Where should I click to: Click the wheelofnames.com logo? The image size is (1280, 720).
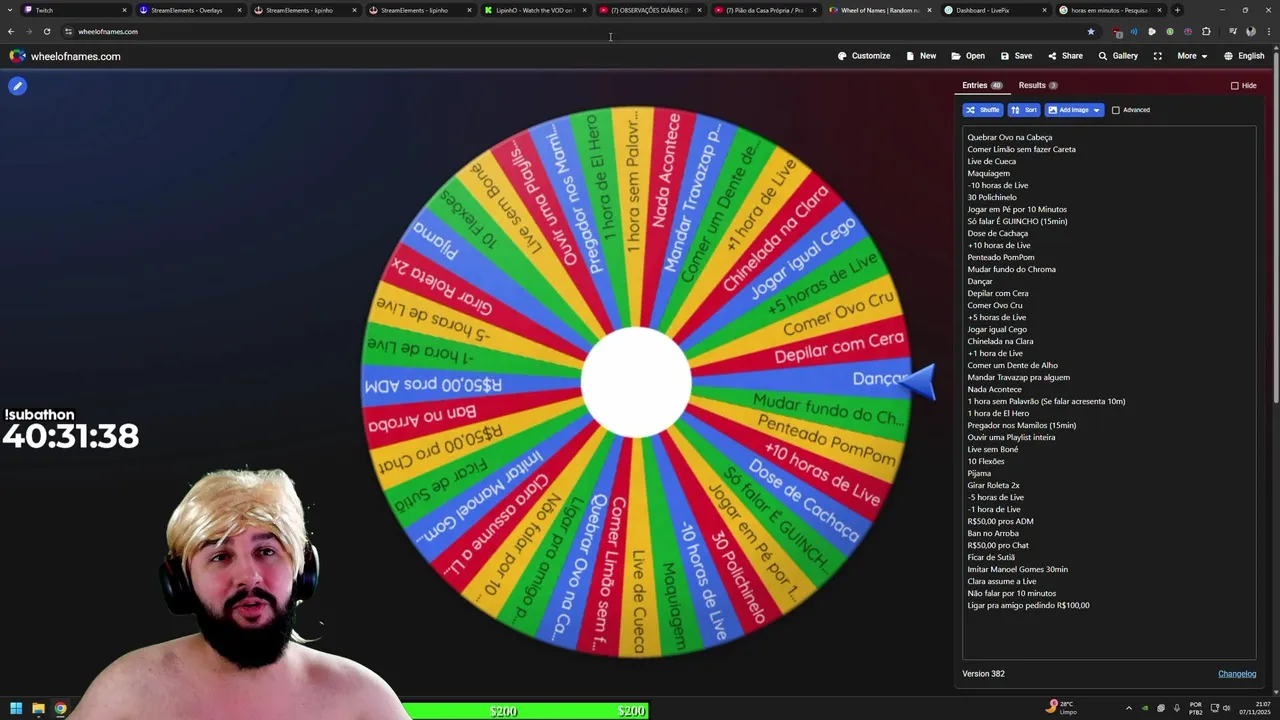click(x=65, y=56)
